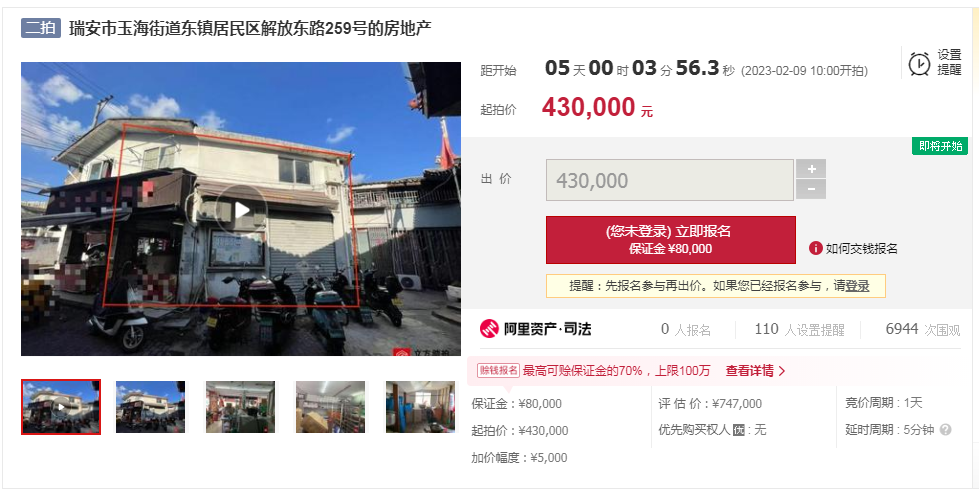The height and width of the screenshot is (494, 979).
Task: Click into the 430,000 bid input field
Action: click(x=669, y=180)
